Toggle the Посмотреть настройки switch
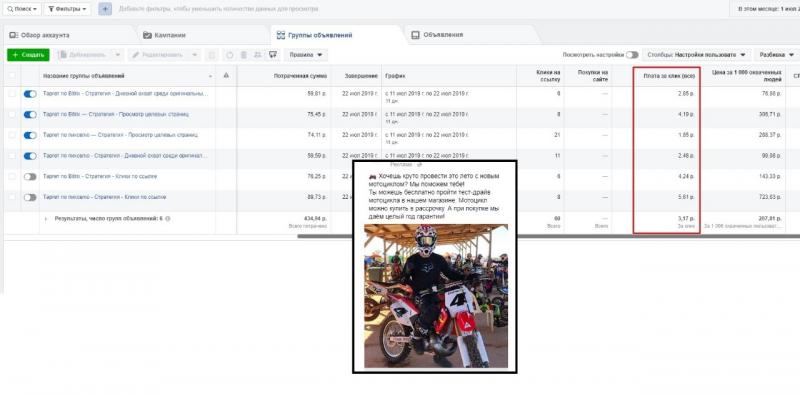The width and height of the screenshot is (800, 394). coord(632,55)
